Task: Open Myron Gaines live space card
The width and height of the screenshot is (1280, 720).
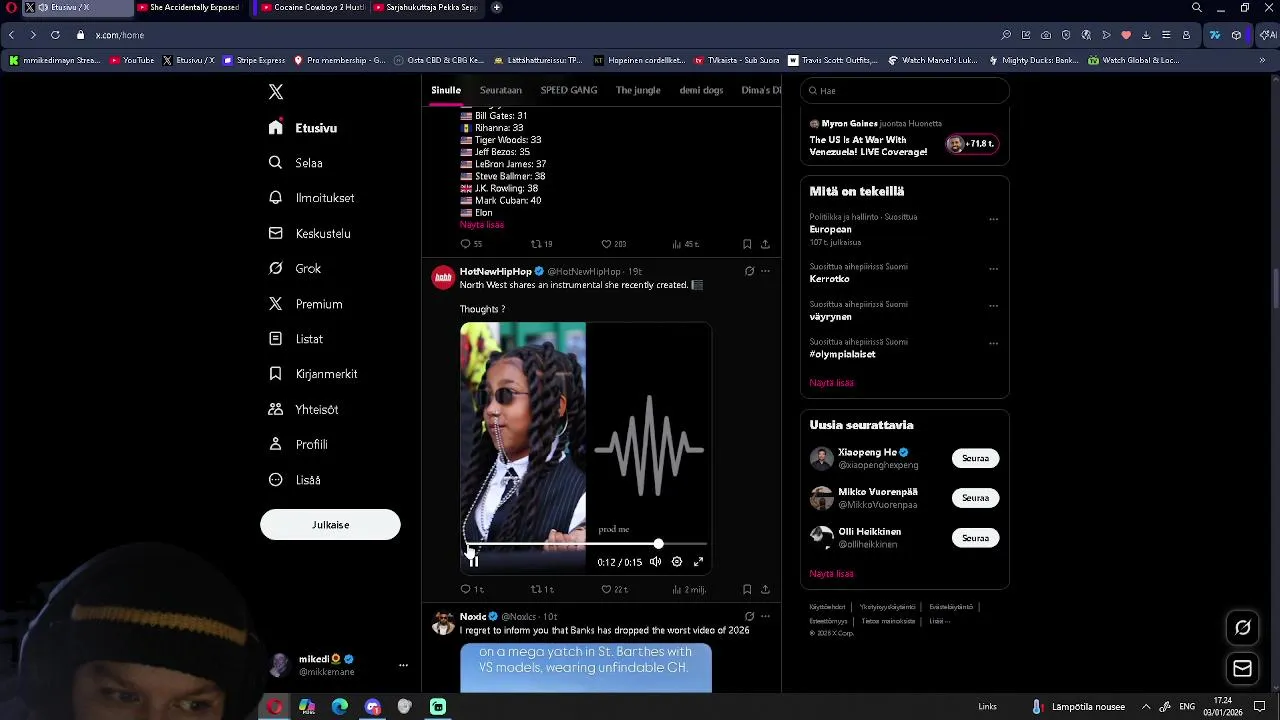Action: (905, 139)
